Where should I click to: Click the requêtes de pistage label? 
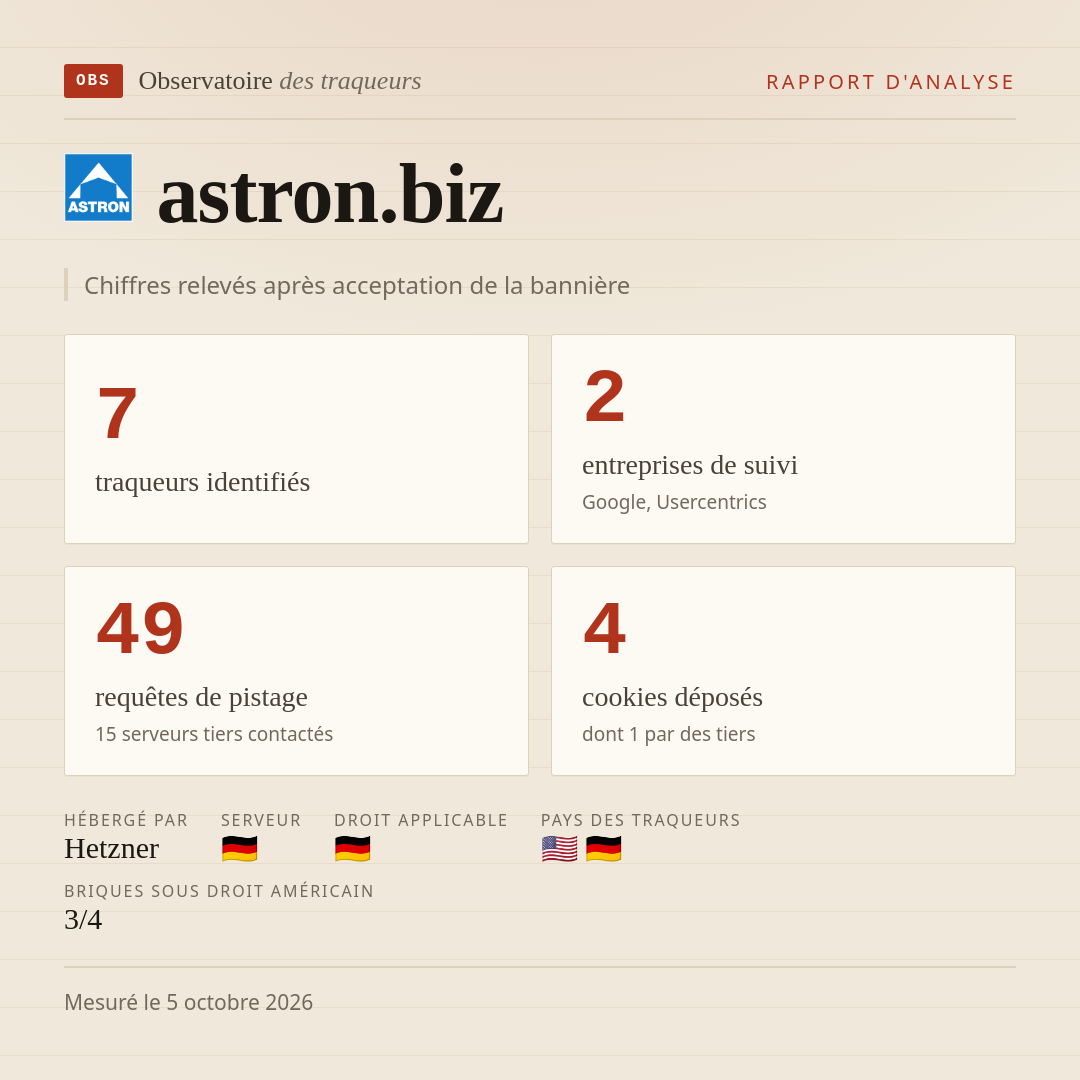point(201,697)
